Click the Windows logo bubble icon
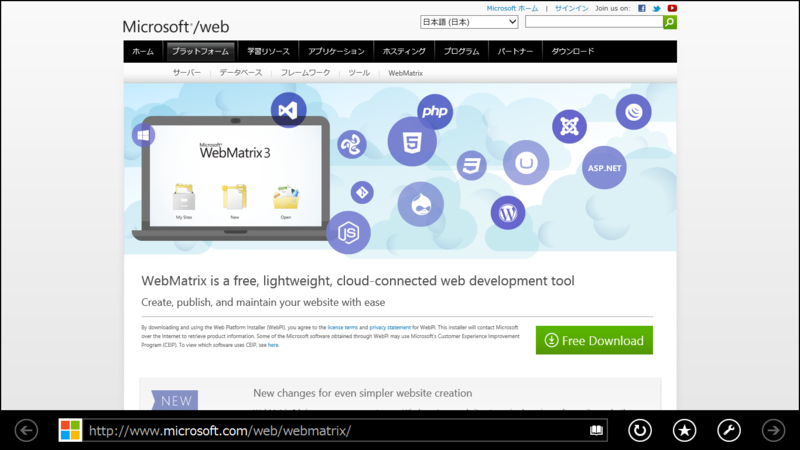 [x=143, y=135]
